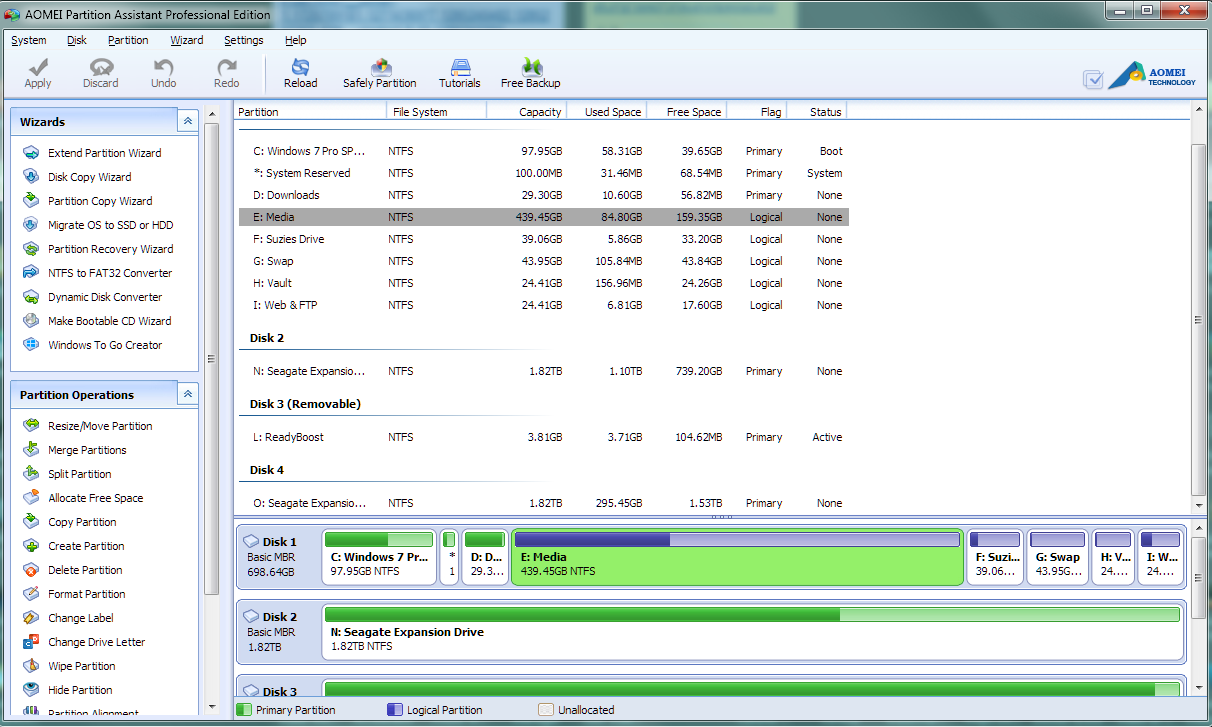Image resolution: width=1212 pixels, height=727 pixels.
Task: Open the Migrate OS to SSD wizard
Action: 110,225
